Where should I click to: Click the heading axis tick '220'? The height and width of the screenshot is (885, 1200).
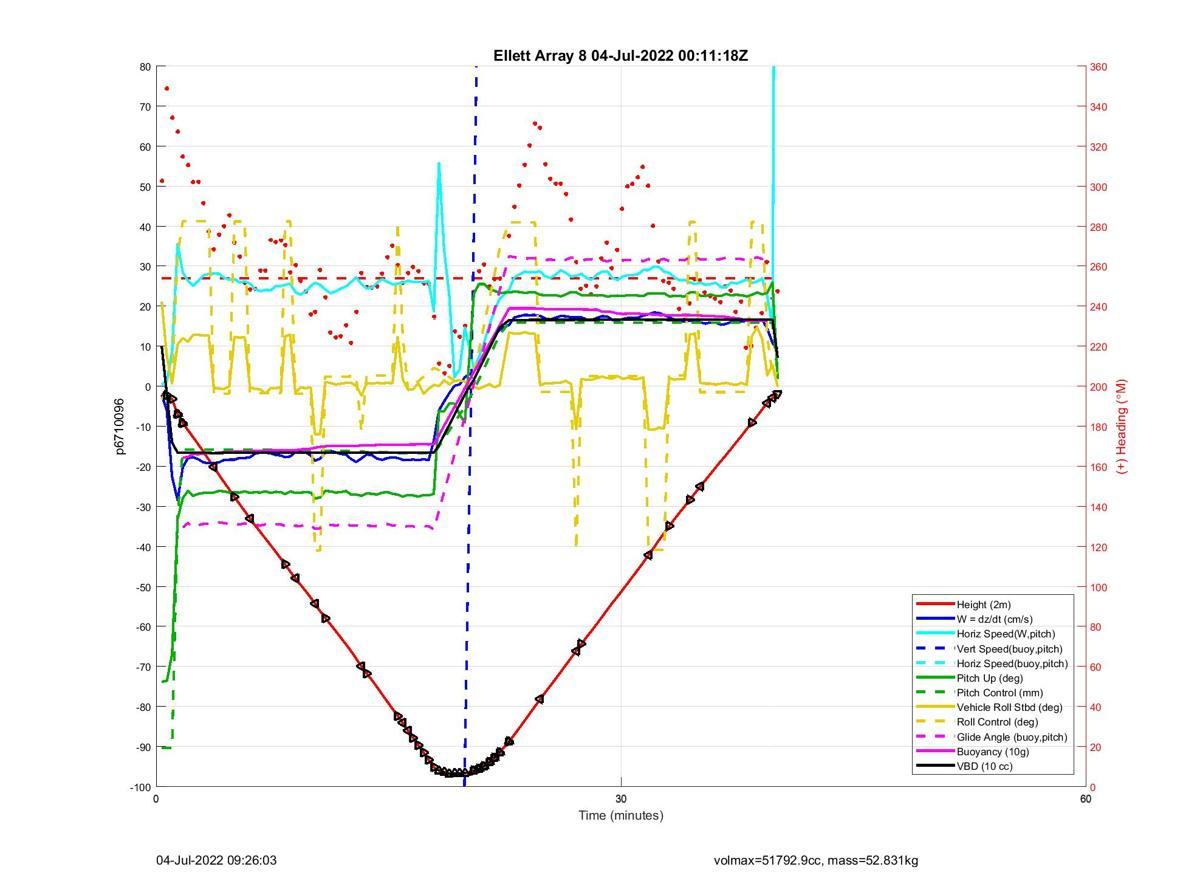(x=1098, y=347)
